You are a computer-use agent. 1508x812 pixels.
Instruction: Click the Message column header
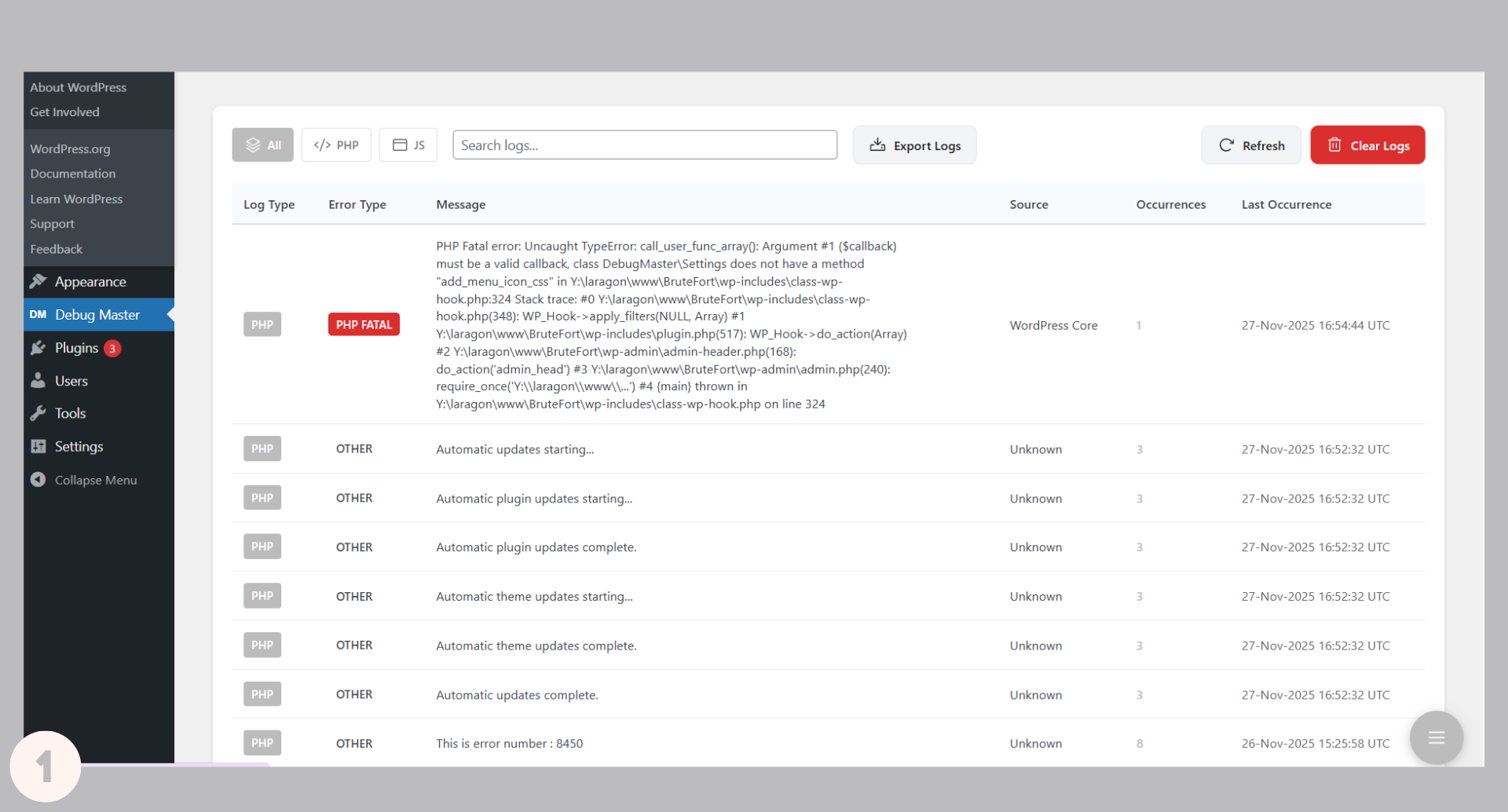tap(460, 204)
